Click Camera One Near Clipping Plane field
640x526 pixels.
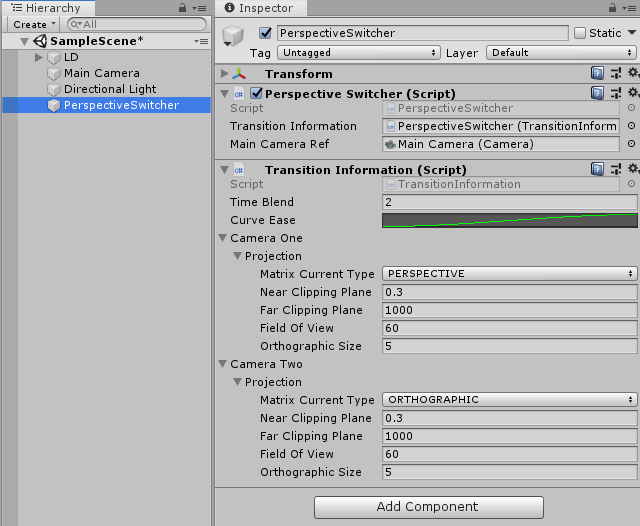point(509,292)
